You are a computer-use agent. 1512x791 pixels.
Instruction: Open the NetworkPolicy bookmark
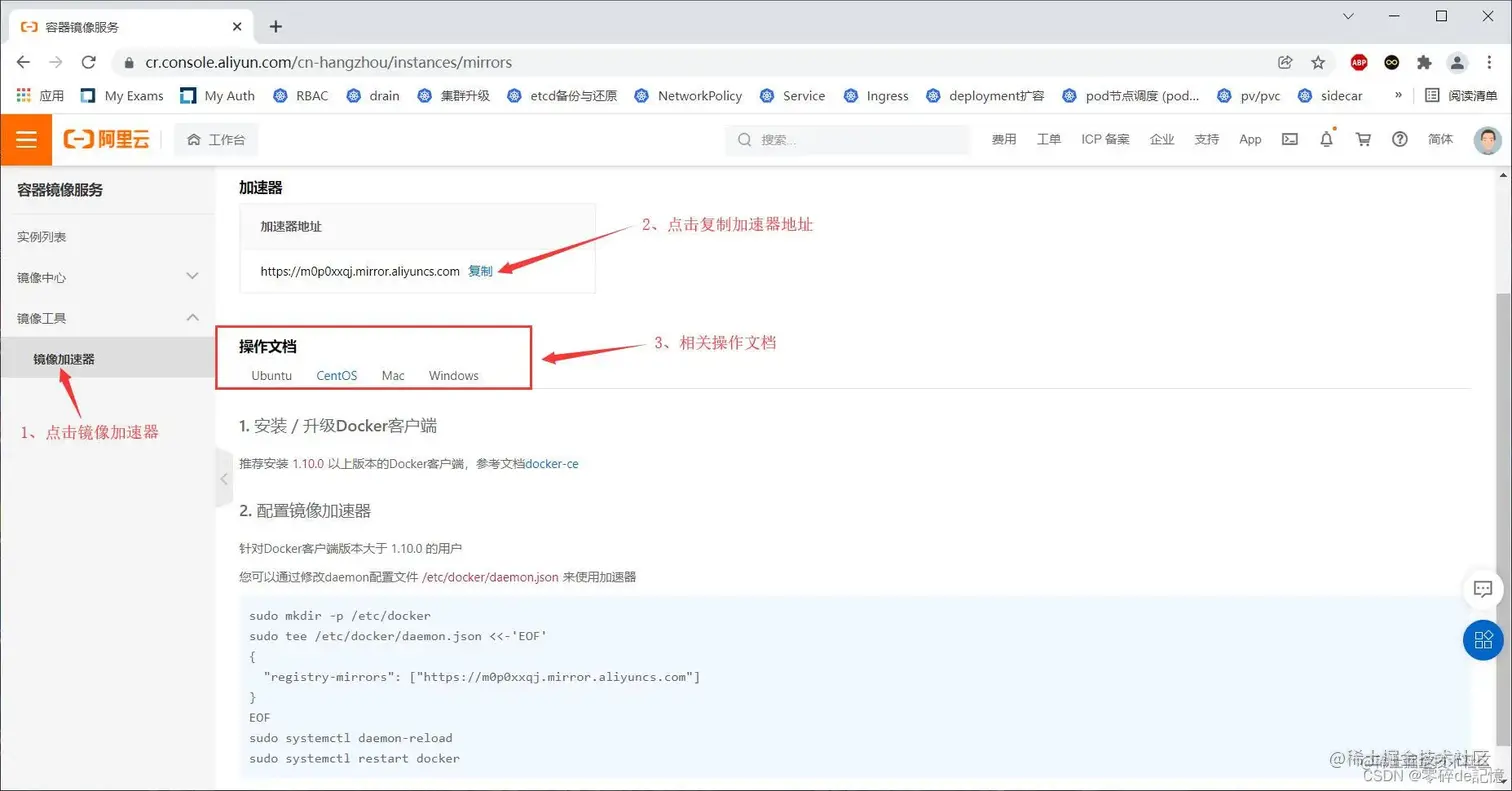pos(688,96)
